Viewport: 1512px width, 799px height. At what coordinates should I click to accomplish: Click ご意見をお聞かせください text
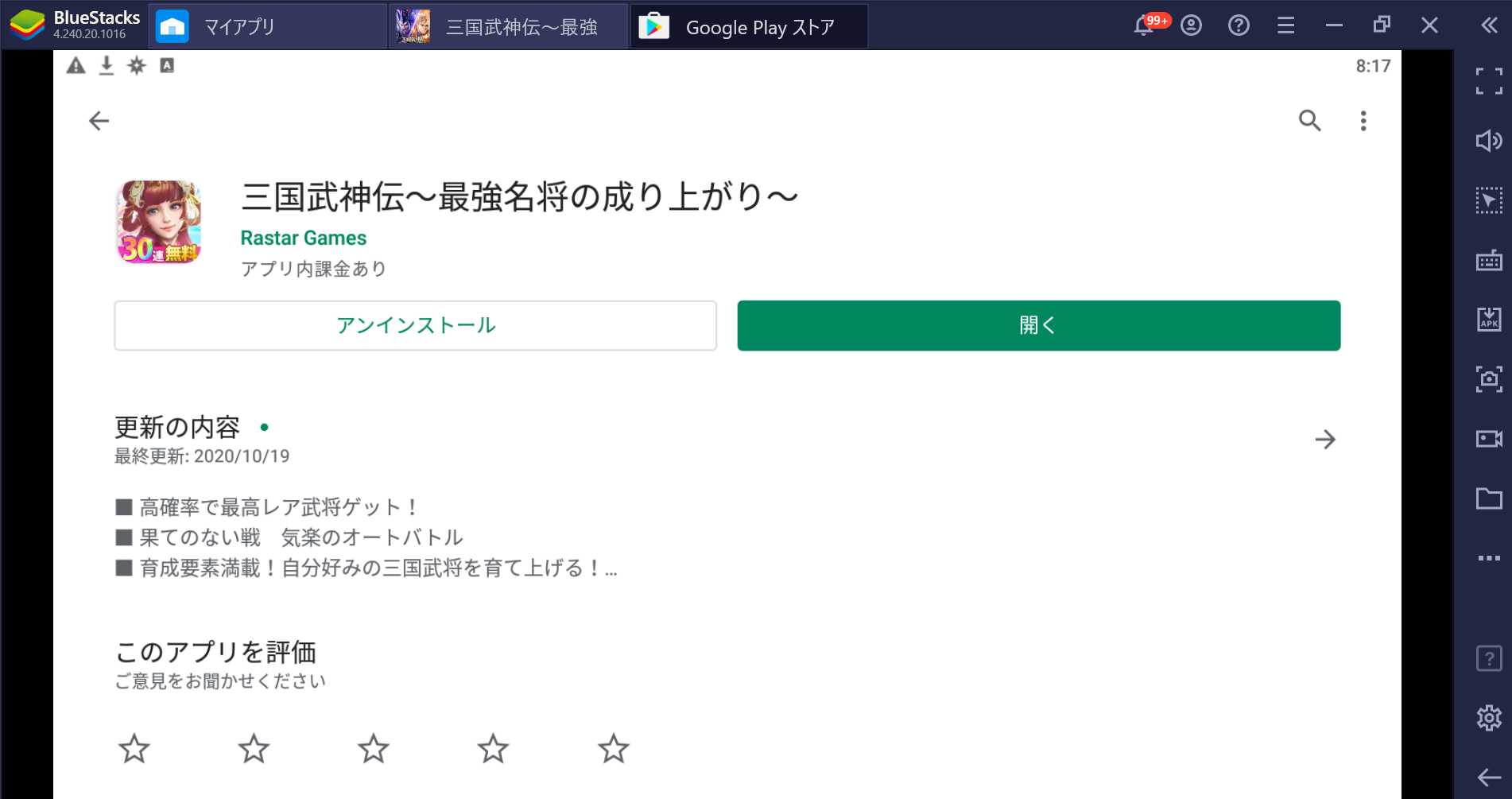[220, 681]
